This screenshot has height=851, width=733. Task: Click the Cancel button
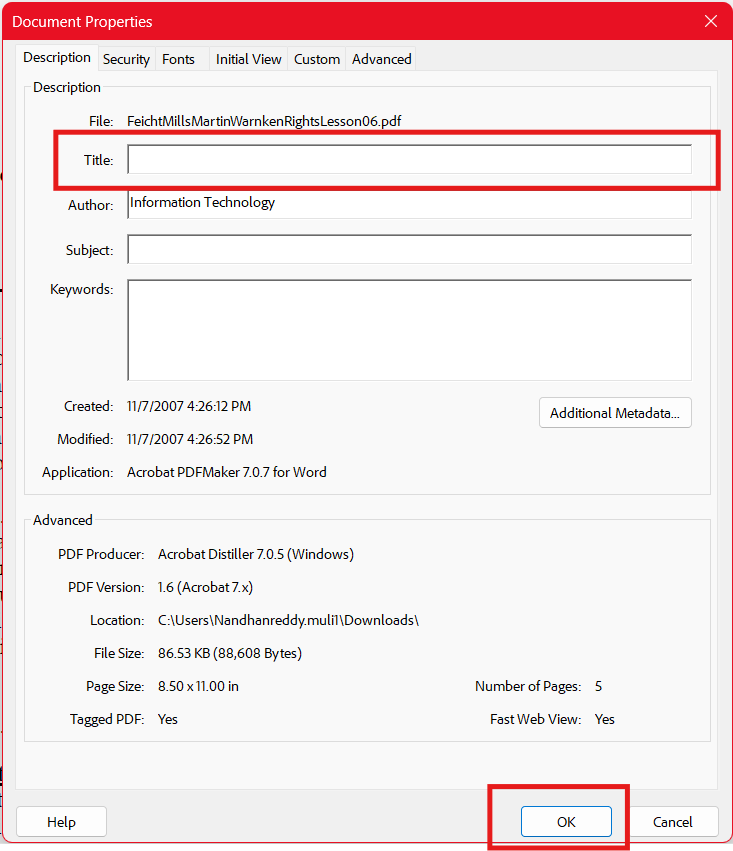coord(673,822)
